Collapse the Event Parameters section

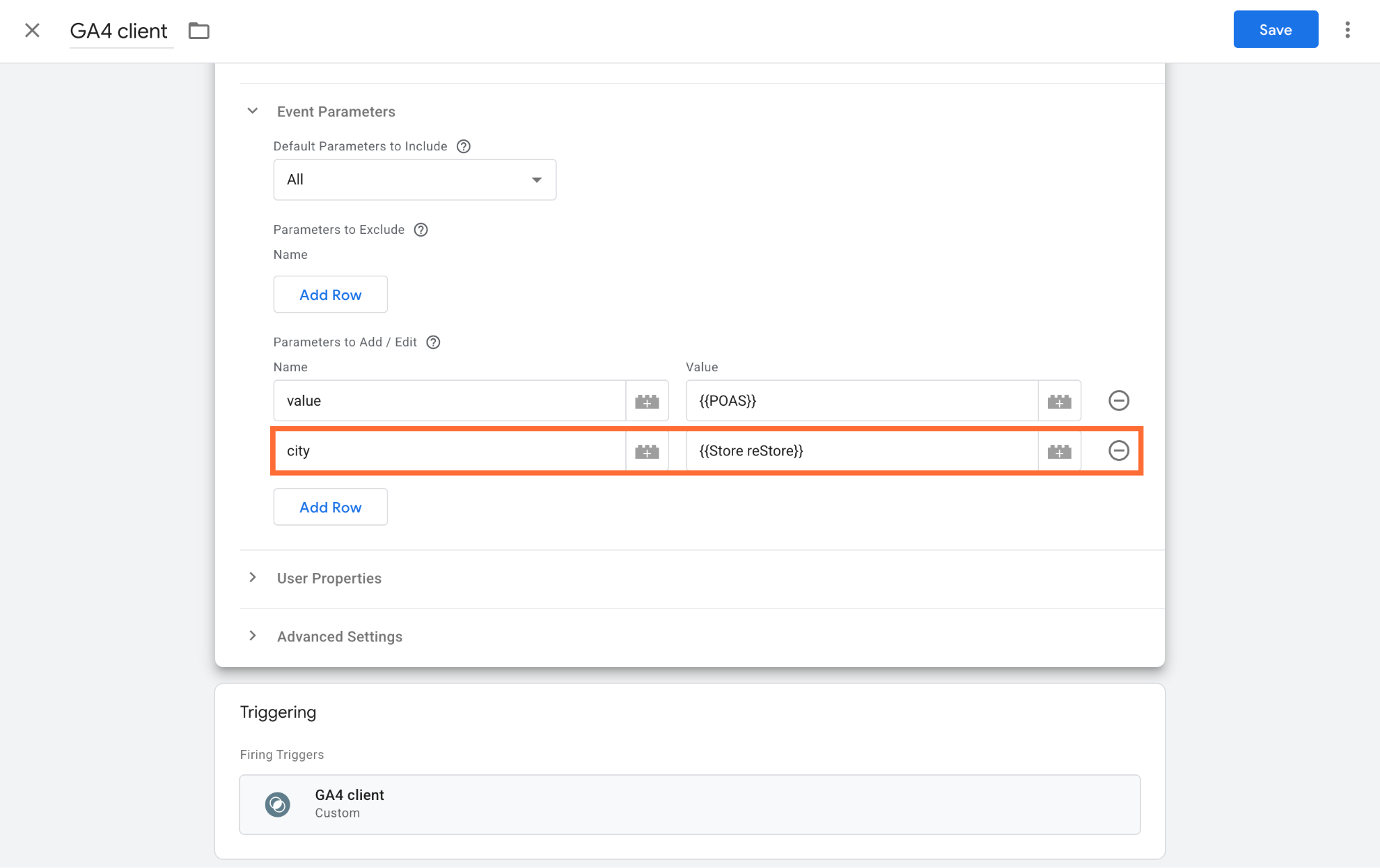[x=253, y=111]
